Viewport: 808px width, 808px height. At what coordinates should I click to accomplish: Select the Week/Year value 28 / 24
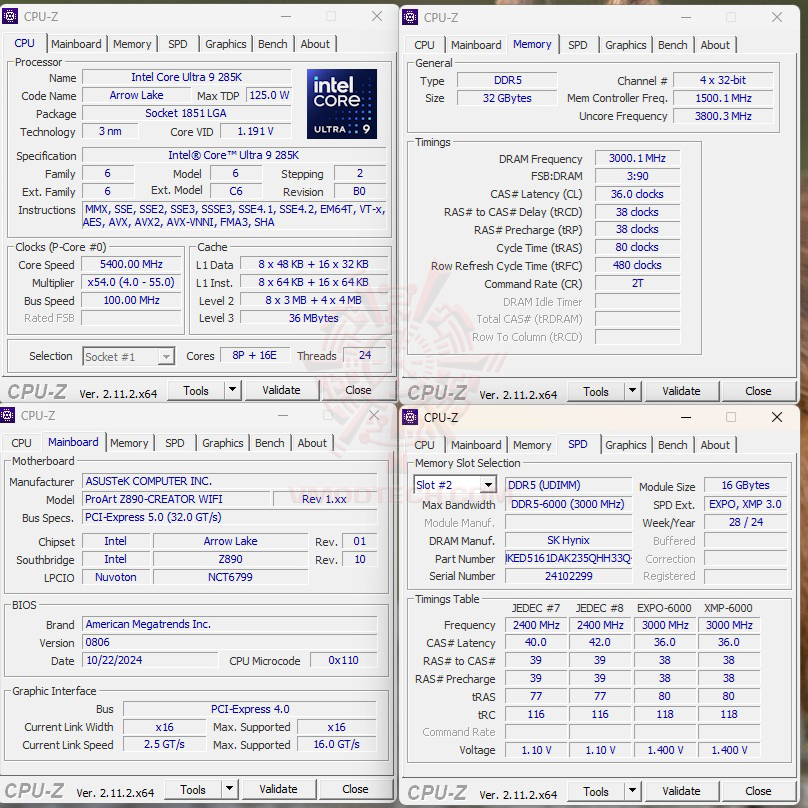click(x=746, y=522)
